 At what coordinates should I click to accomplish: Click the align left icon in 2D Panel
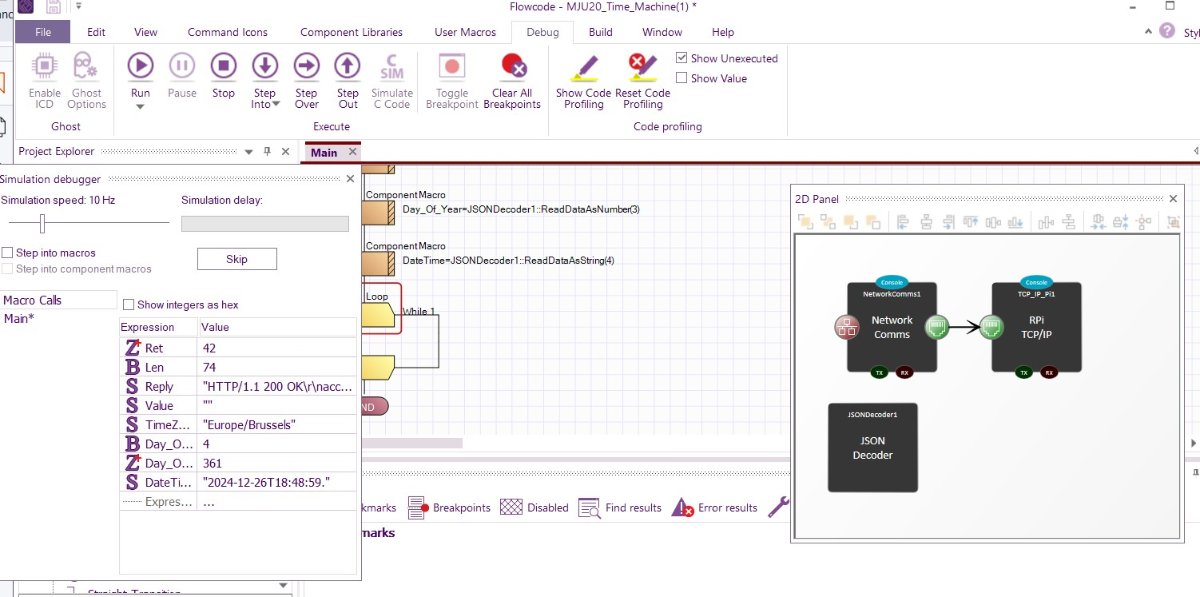[902, 222]
